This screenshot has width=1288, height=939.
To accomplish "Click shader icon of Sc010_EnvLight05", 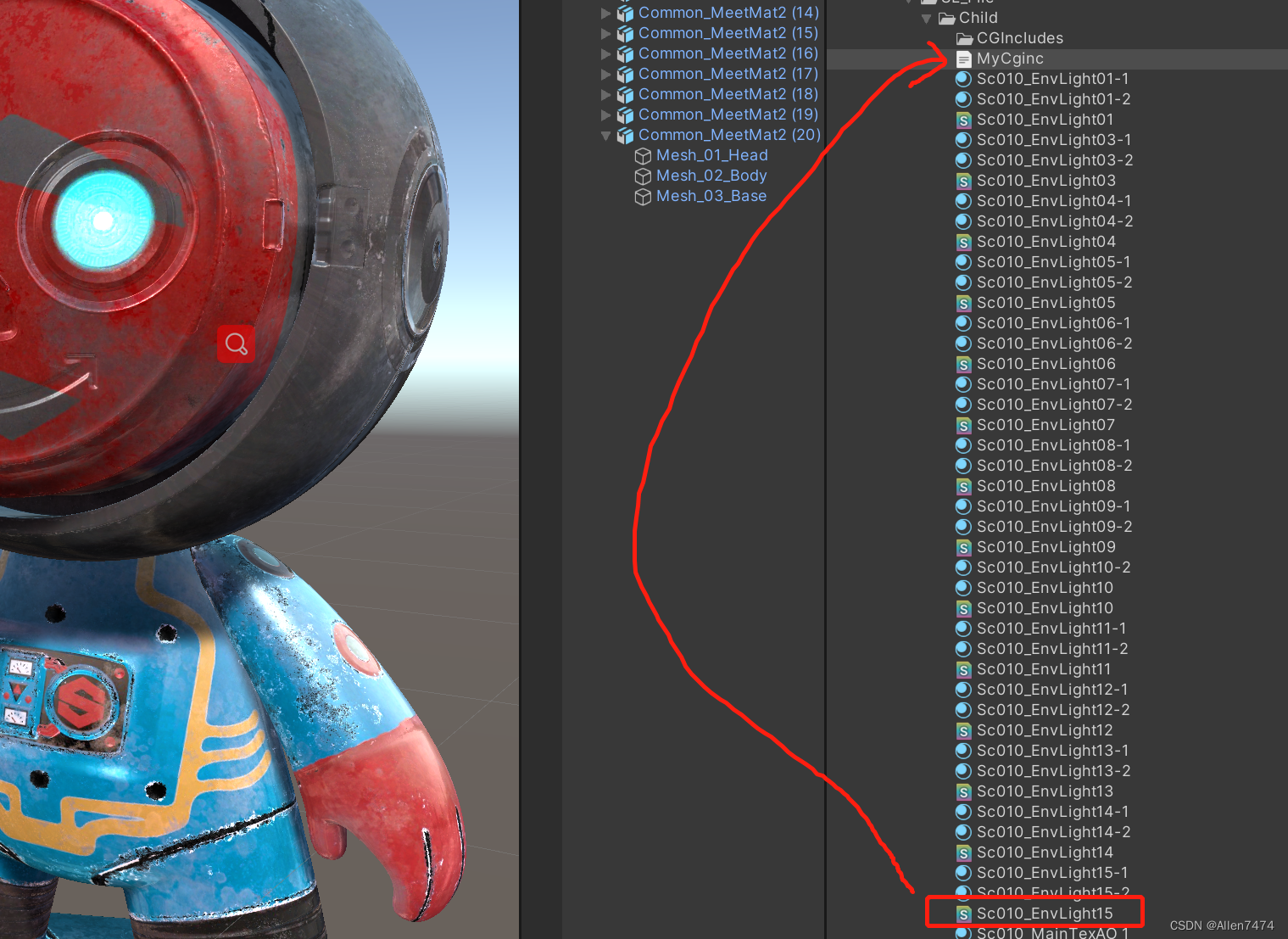I will coord(963,303).
